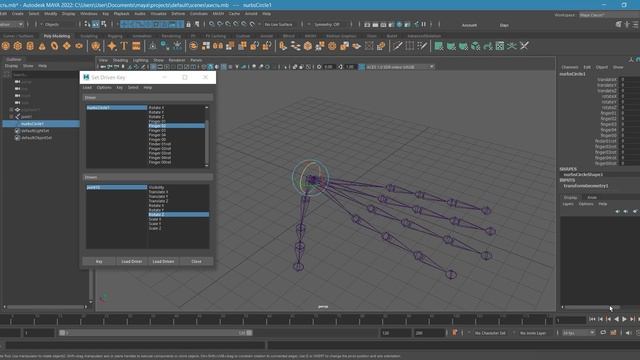Click the polygon torus shelf icon
The image size is (640, 360).
(x=55, y=46)
